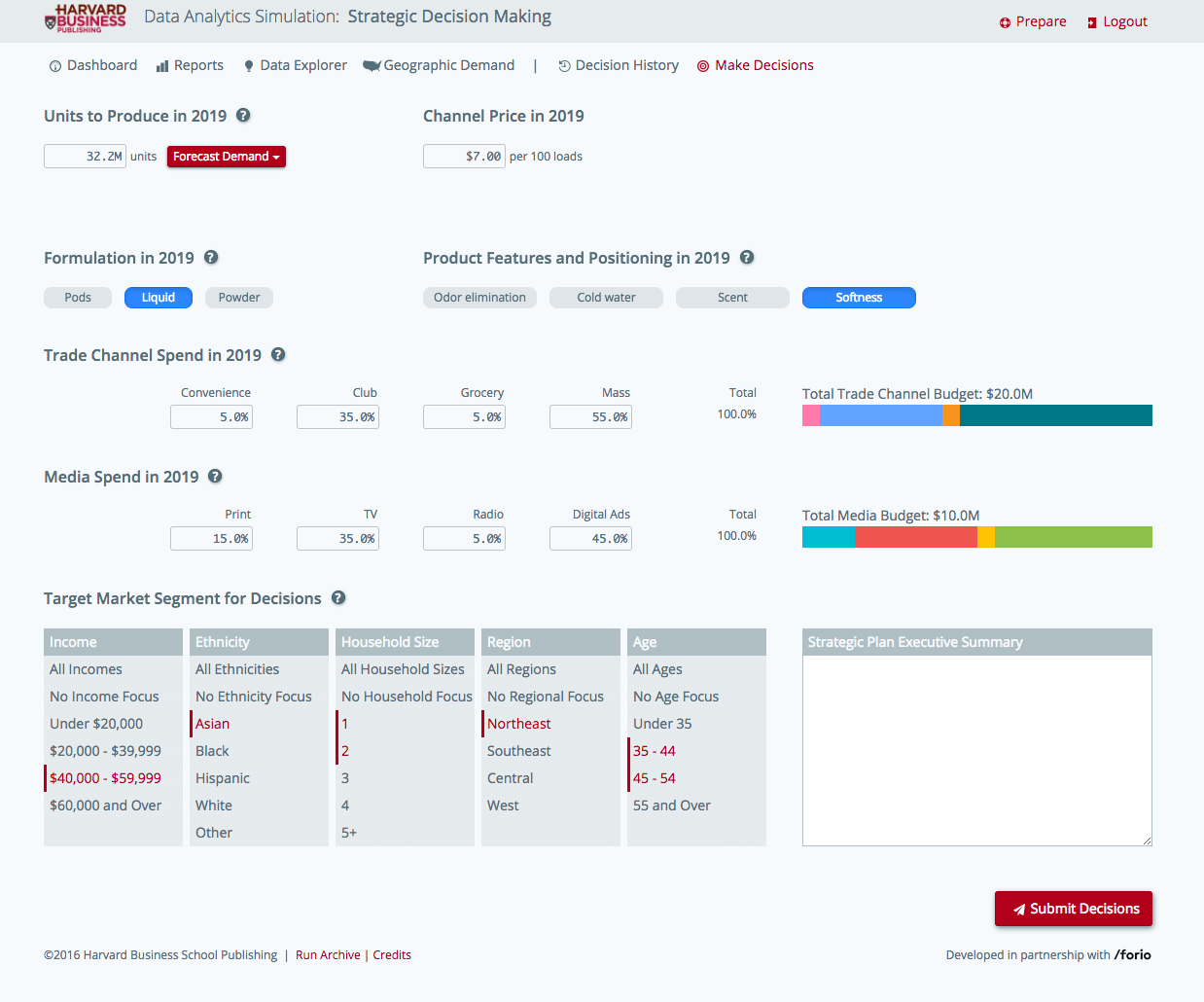This screenshot has height=1002, width=1204.
Task: Enable Odor elimination product feature
Action: (x=479, y=298)
